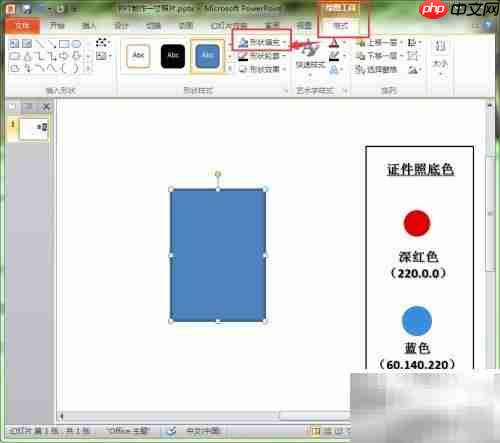Viewport: 500px width, 443px height.
Task: Click the red circle color sample
Action: [417, 223]
